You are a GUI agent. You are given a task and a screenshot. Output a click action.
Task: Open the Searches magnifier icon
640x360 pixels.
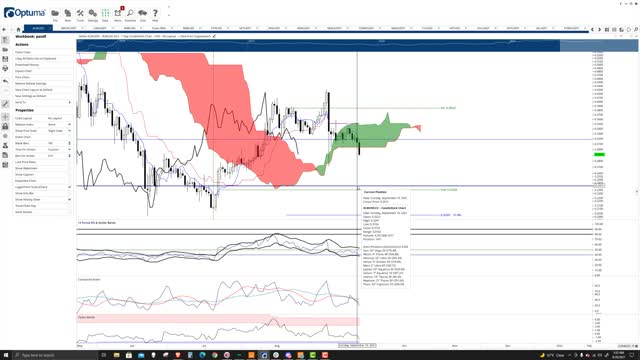(130, 13)
